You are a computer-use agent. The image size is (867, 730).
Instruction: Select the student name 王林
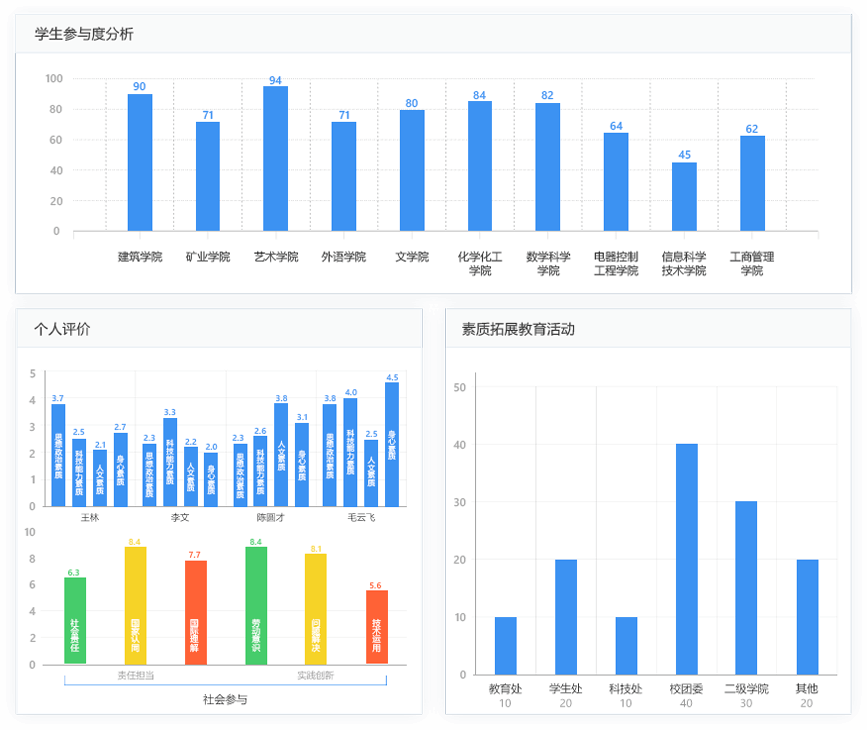click(90, 517)
